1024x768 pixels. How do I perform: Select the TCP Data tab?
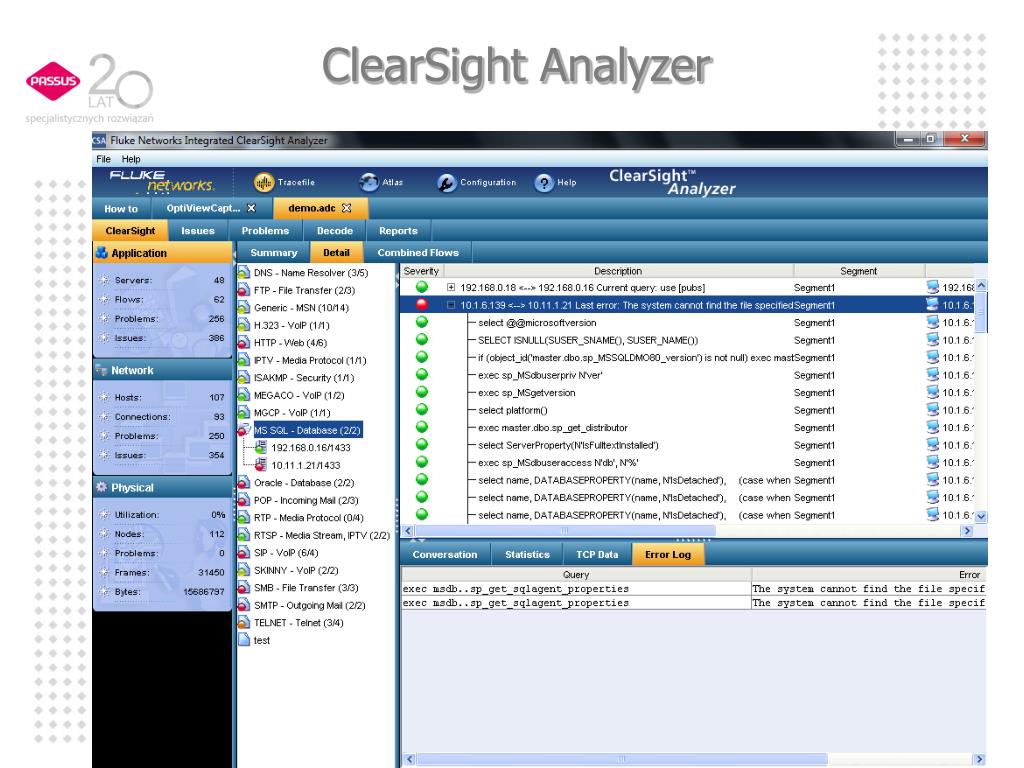(x=597, y=554)
